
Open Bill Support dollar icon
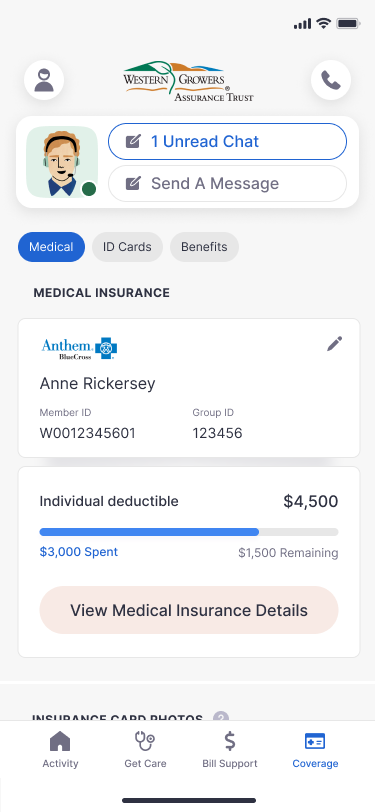click(230, 742)
